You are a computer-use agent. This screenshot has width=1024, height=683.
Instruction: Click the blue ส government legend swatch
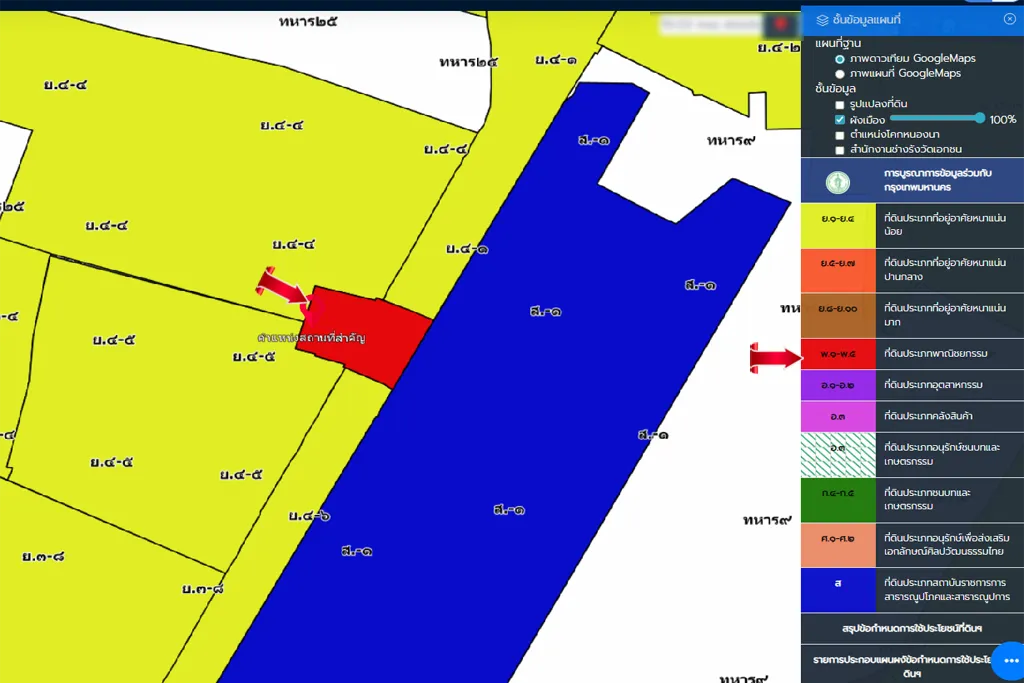[837, 583]
